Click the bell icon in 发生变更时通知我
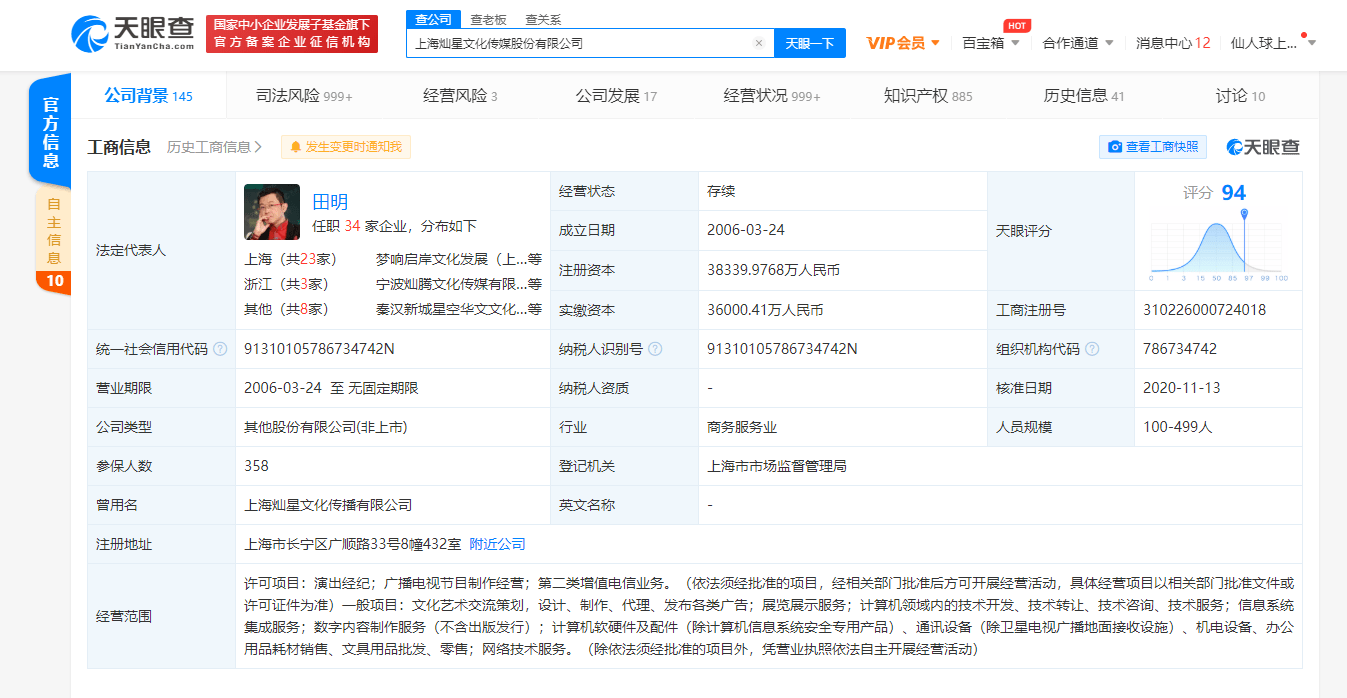 pyautogui.click(x=295, y=147)
